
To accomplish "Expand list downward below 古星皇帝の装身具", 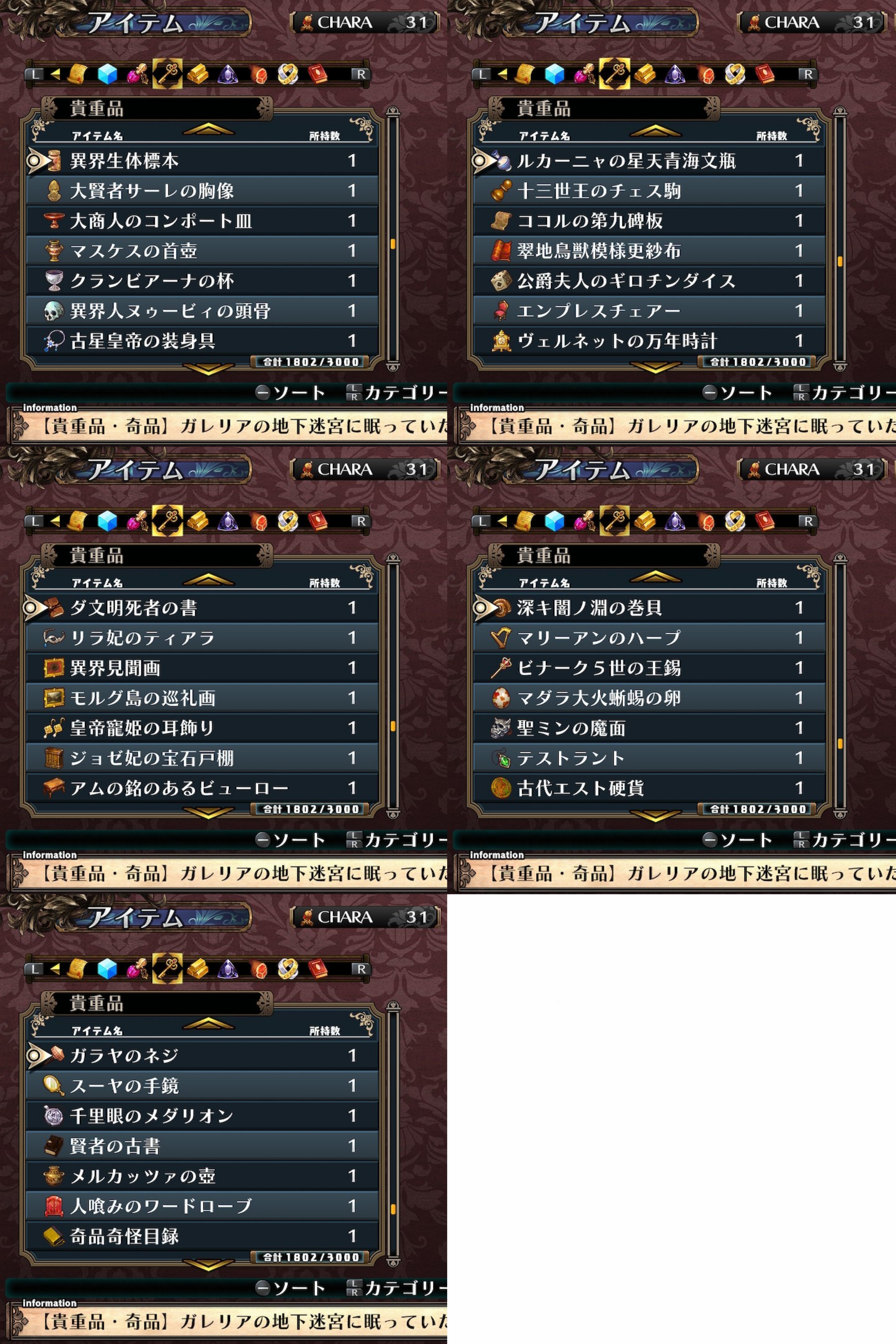I will [208, 370].
